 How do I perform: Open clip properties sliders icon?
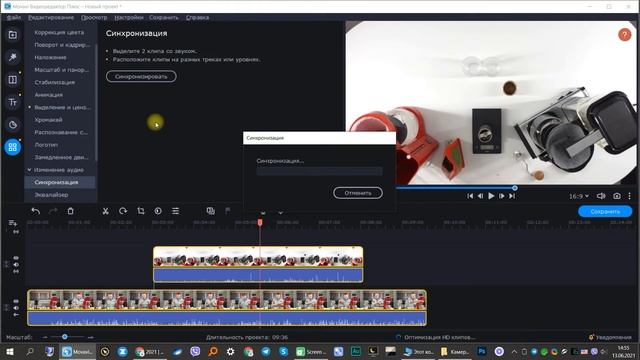[176, 211]
